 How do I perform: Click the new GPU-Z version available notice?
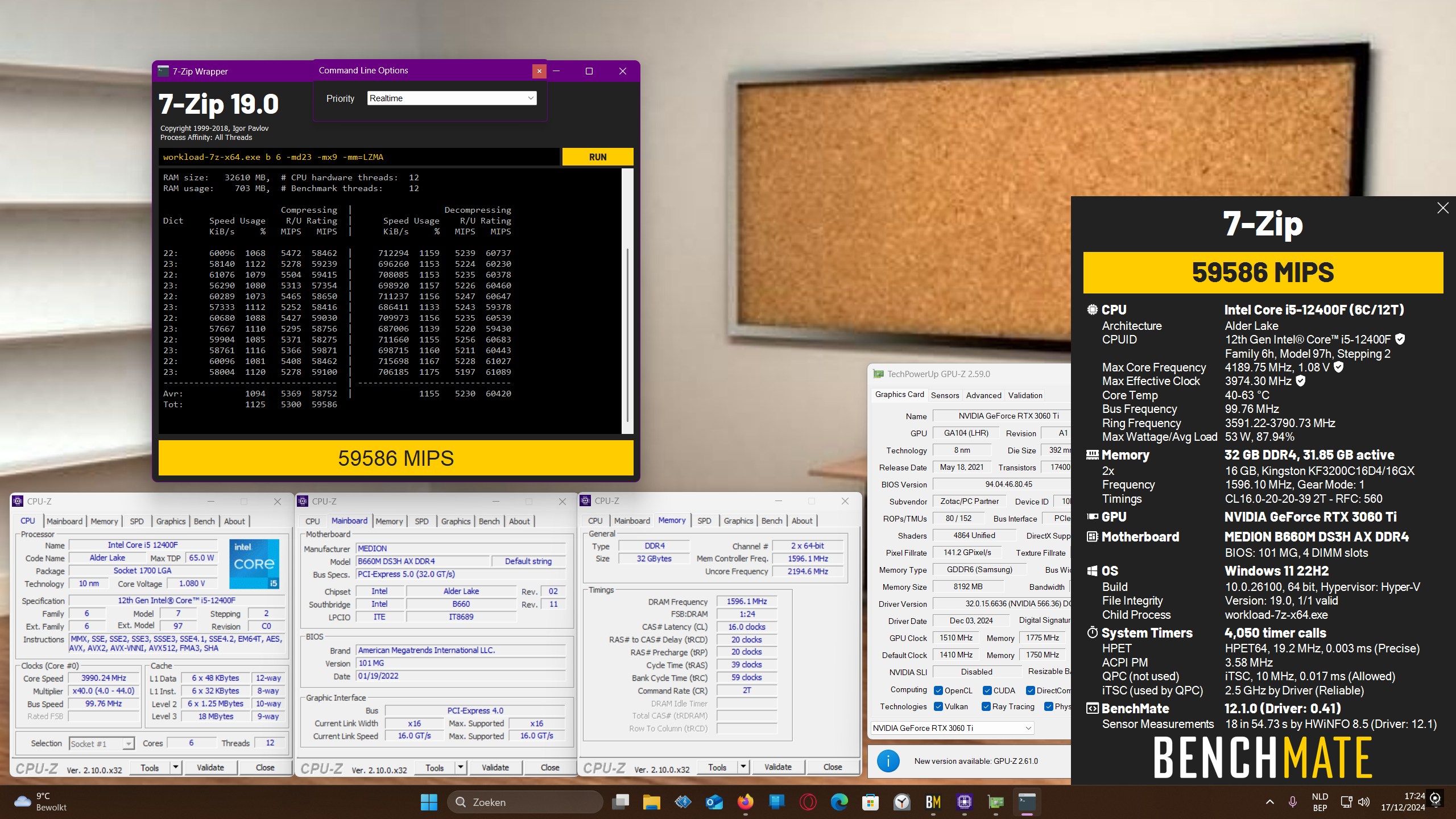click(976, 761)
